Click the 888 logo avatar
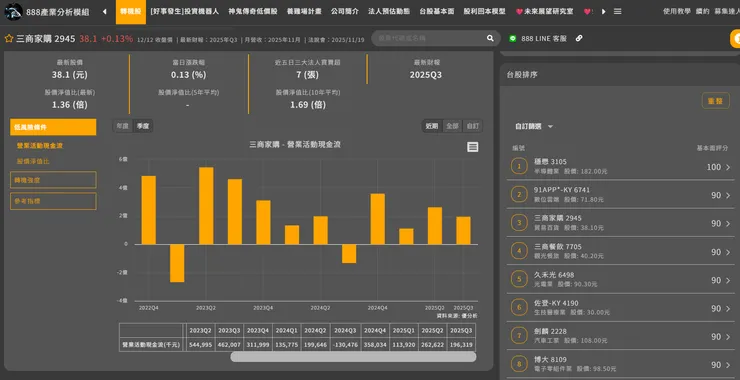The image size is (740, 380). [13, 11]
